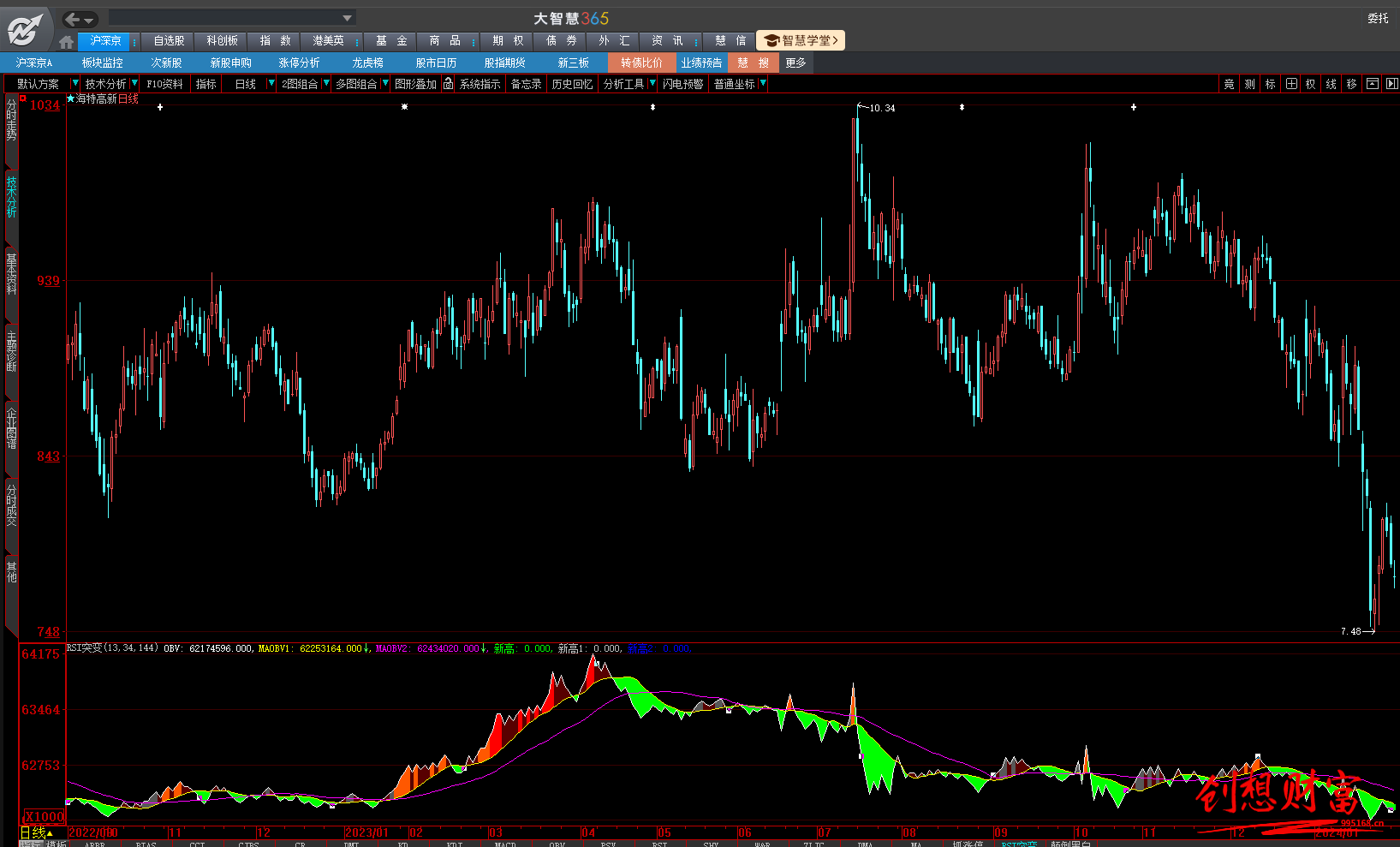
Task: Switch to the 基金 tab
Action: [x=391, y=41]
